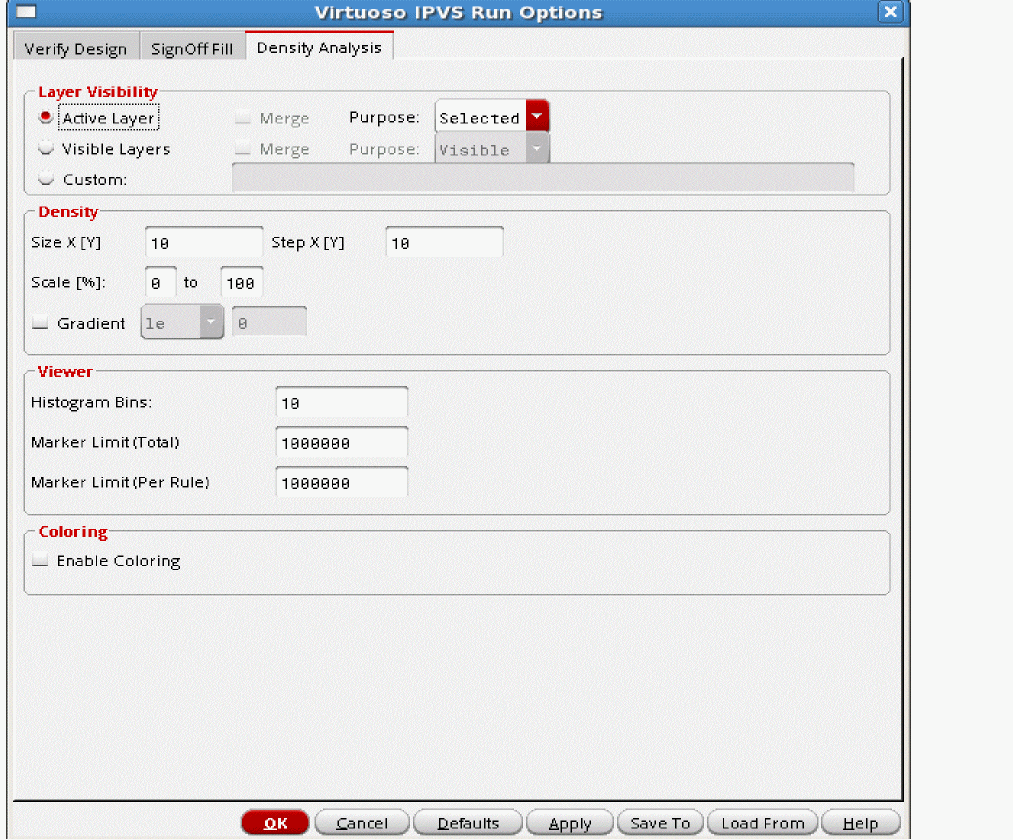Screen dimensions: 1013x840
Task: Close the Virtuoso IPVS Run Options dialog
Action: 889,13
